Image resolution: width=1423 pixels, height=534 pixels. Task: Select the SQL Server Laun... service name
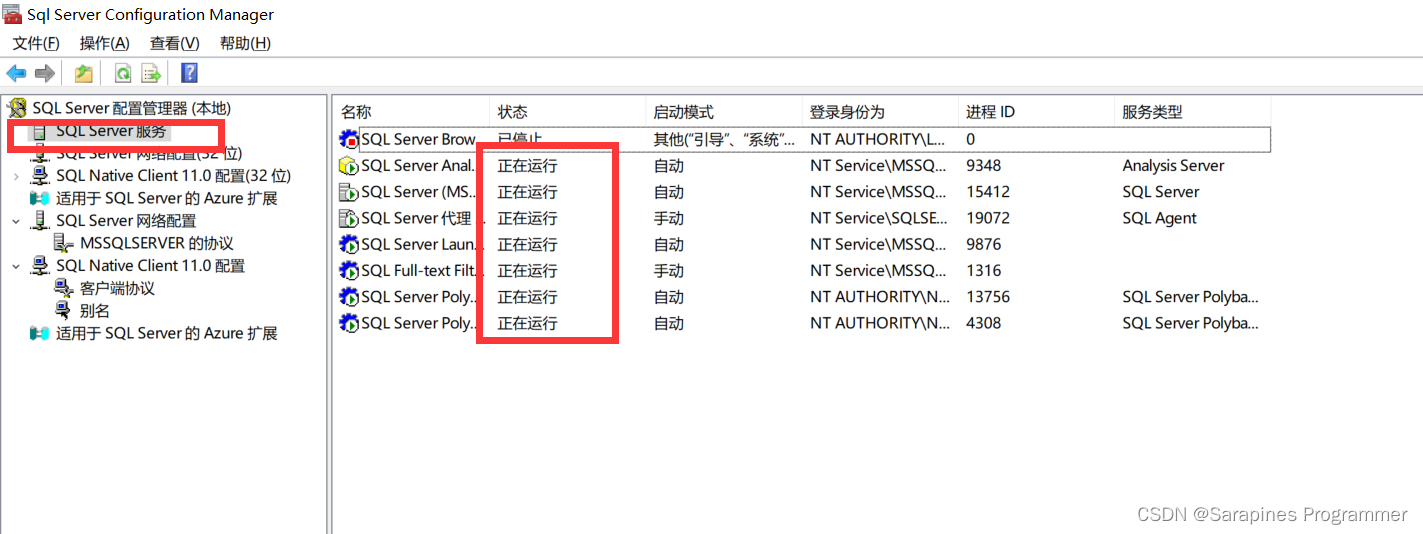pos(418,244)
